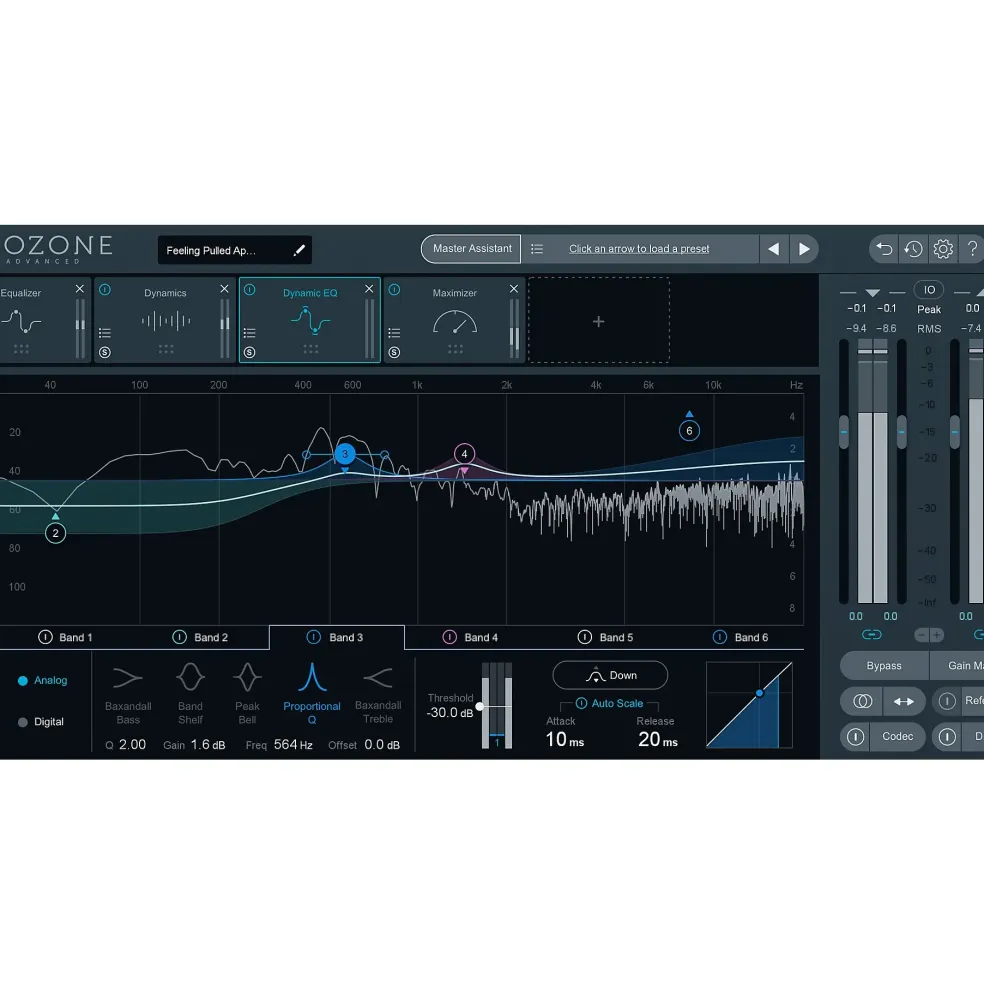Add a module with the plus slot
Viewport: 984px width, 985px height.
pos(599,321)
